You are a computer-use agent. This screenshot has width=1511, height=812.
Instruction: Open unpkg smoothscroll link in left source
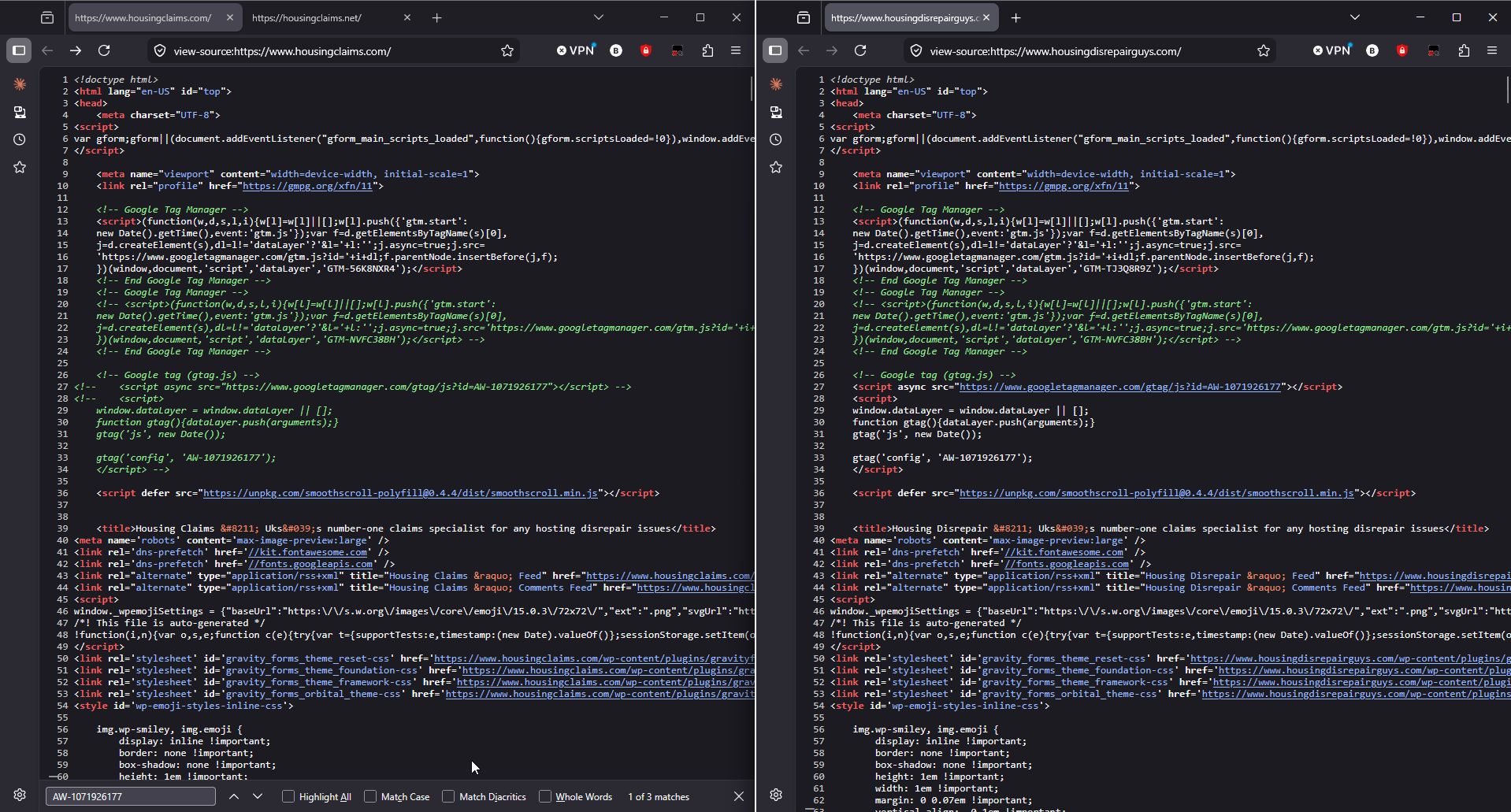tap(400, 493)
